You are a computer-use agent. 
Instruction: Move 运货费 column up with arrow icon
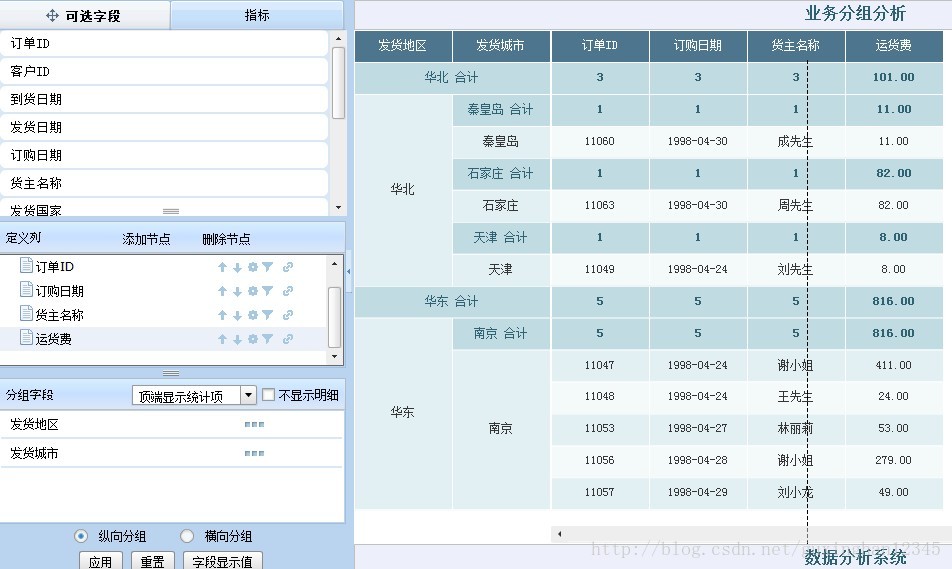[x=222, y=339]
